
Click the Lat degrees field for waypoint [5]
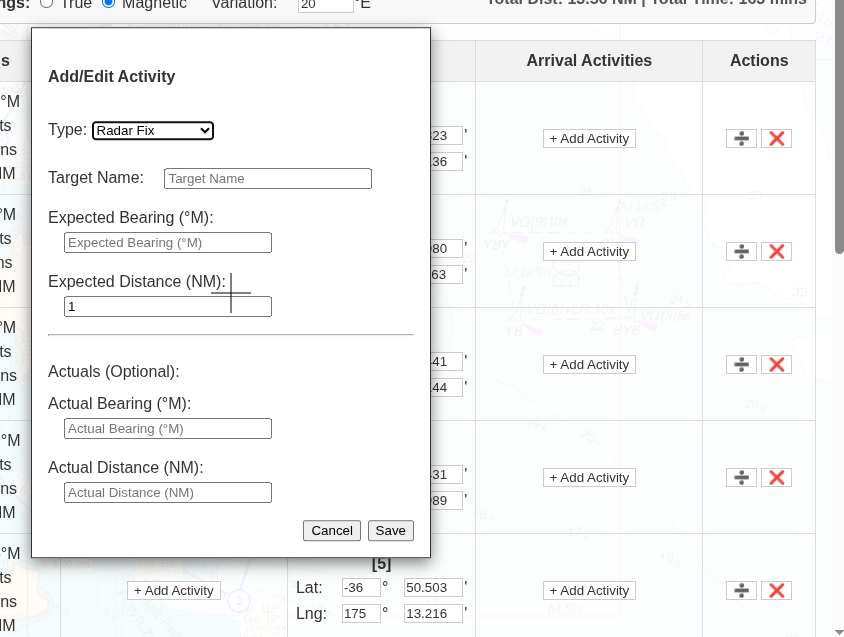361,587
